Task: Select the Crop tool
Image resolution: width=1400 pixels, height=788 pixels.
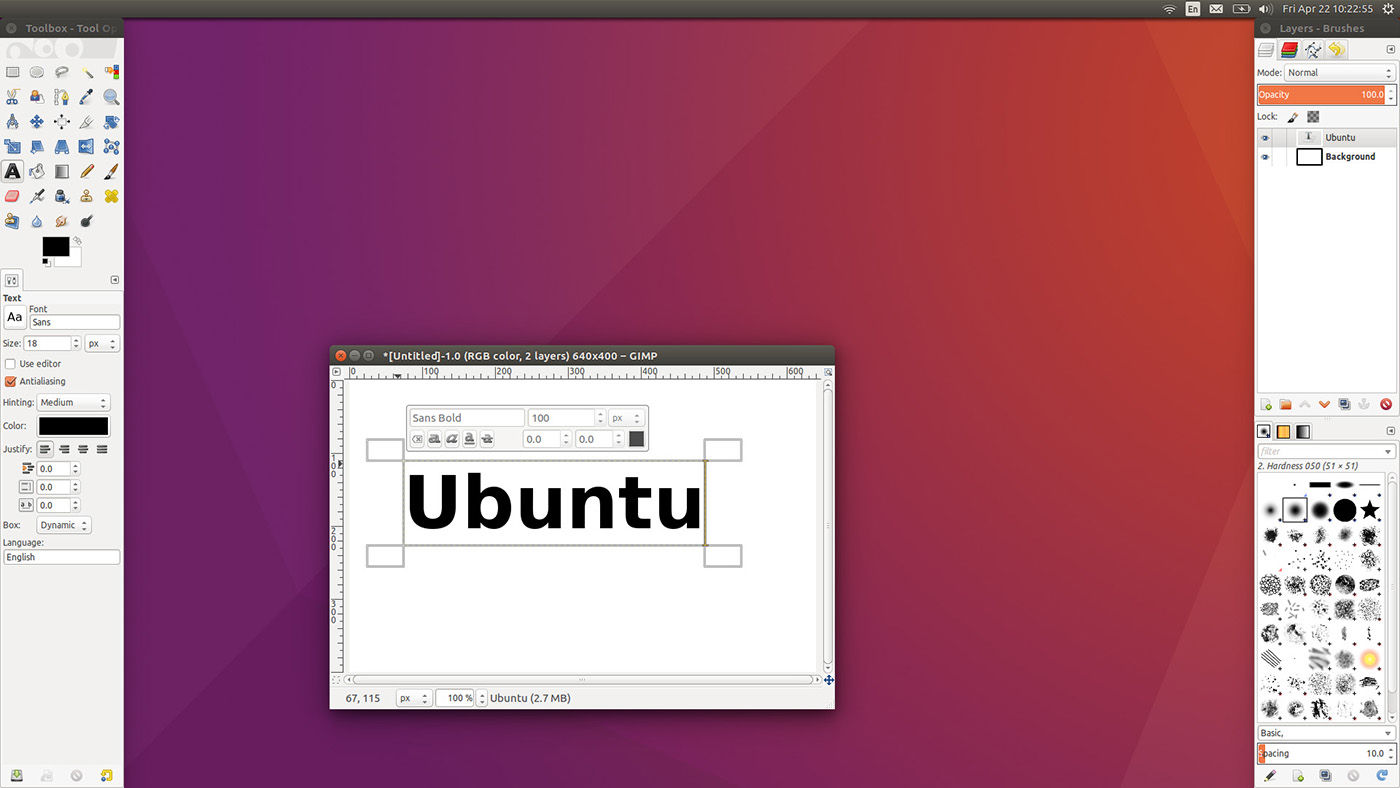Action: coord(87,121)
